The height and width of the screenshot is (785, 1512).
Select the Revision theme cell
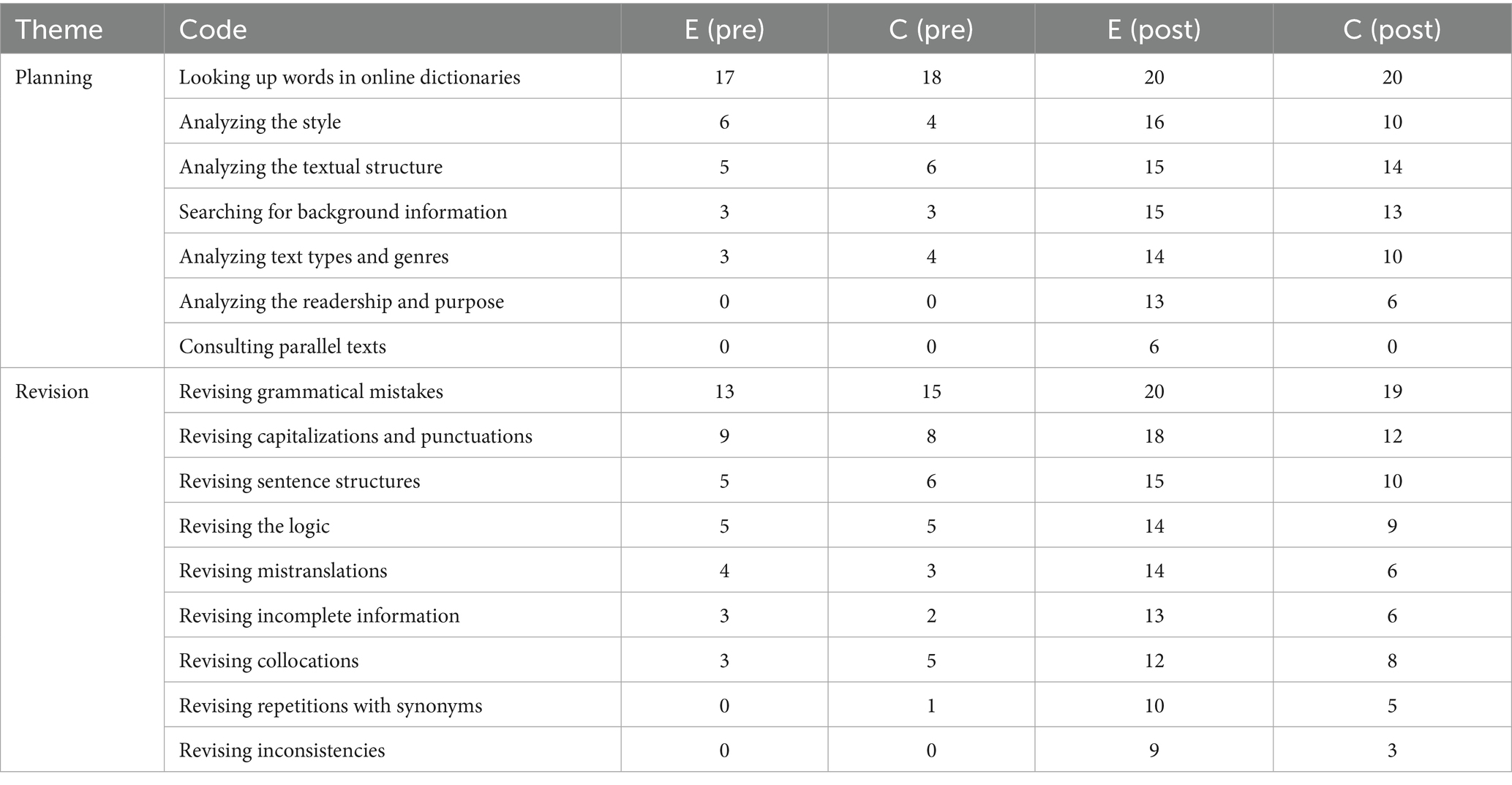[x=52, y=391]
